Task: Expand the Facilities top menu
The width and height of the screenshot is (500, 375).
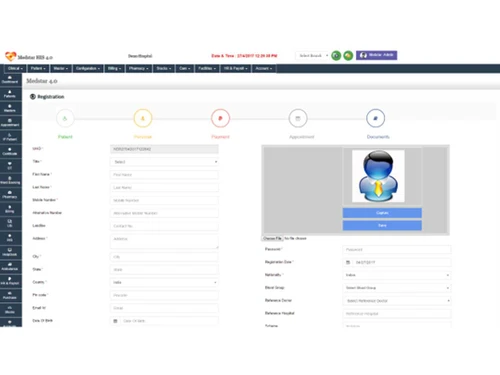Action: 207,68
